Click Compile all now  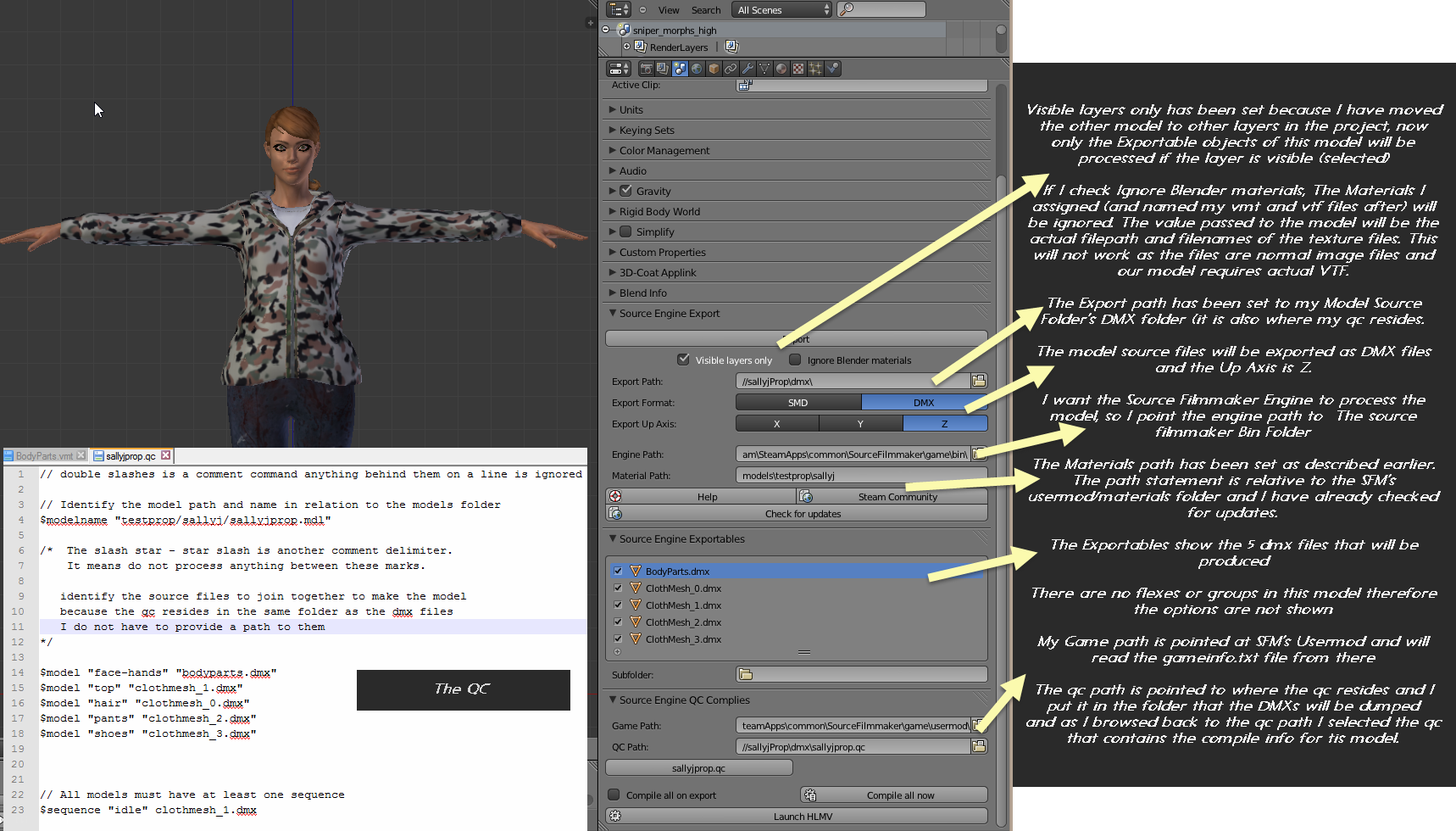coord(894,795)
